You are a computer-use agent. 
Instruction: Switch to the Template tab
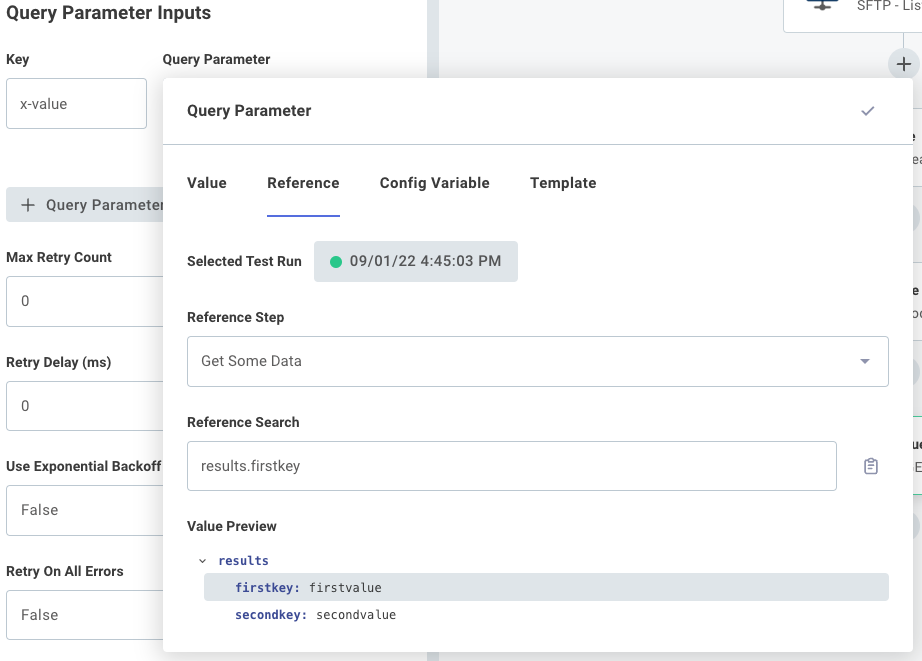pos(563,183)
